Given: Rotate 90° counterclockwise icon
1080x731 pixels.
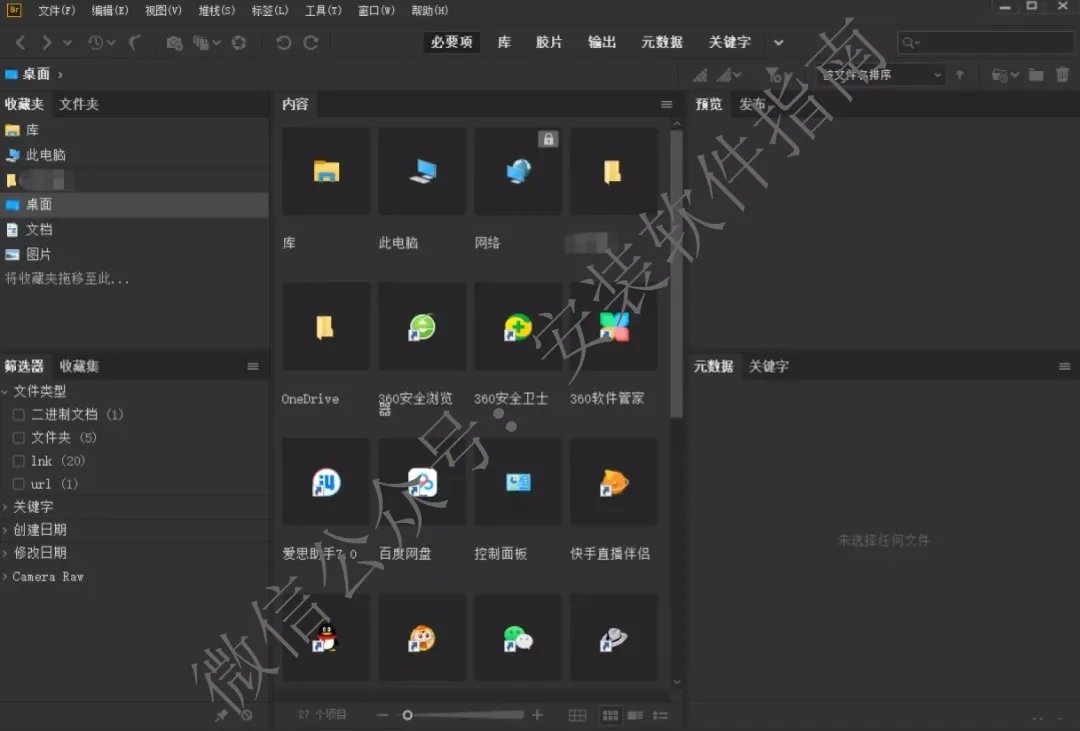Looking at the screenshot, I should (x=283, y=43).
